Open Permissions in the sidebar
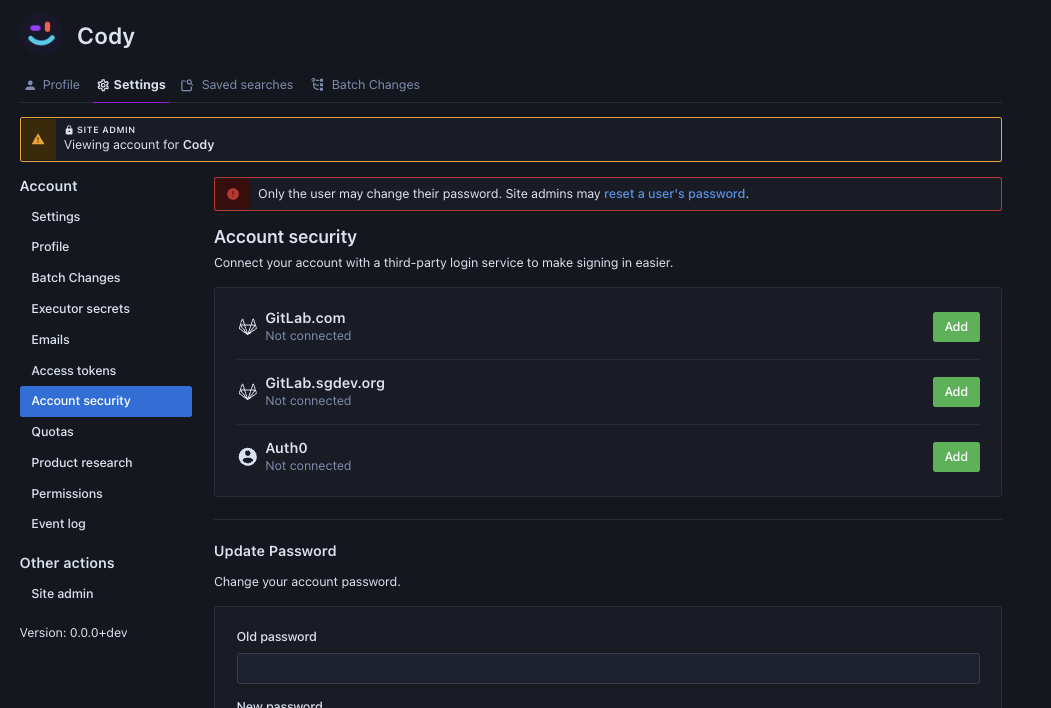Viewport: 1051px width, 708px height. pyautogui.click(x=106, y=493)
